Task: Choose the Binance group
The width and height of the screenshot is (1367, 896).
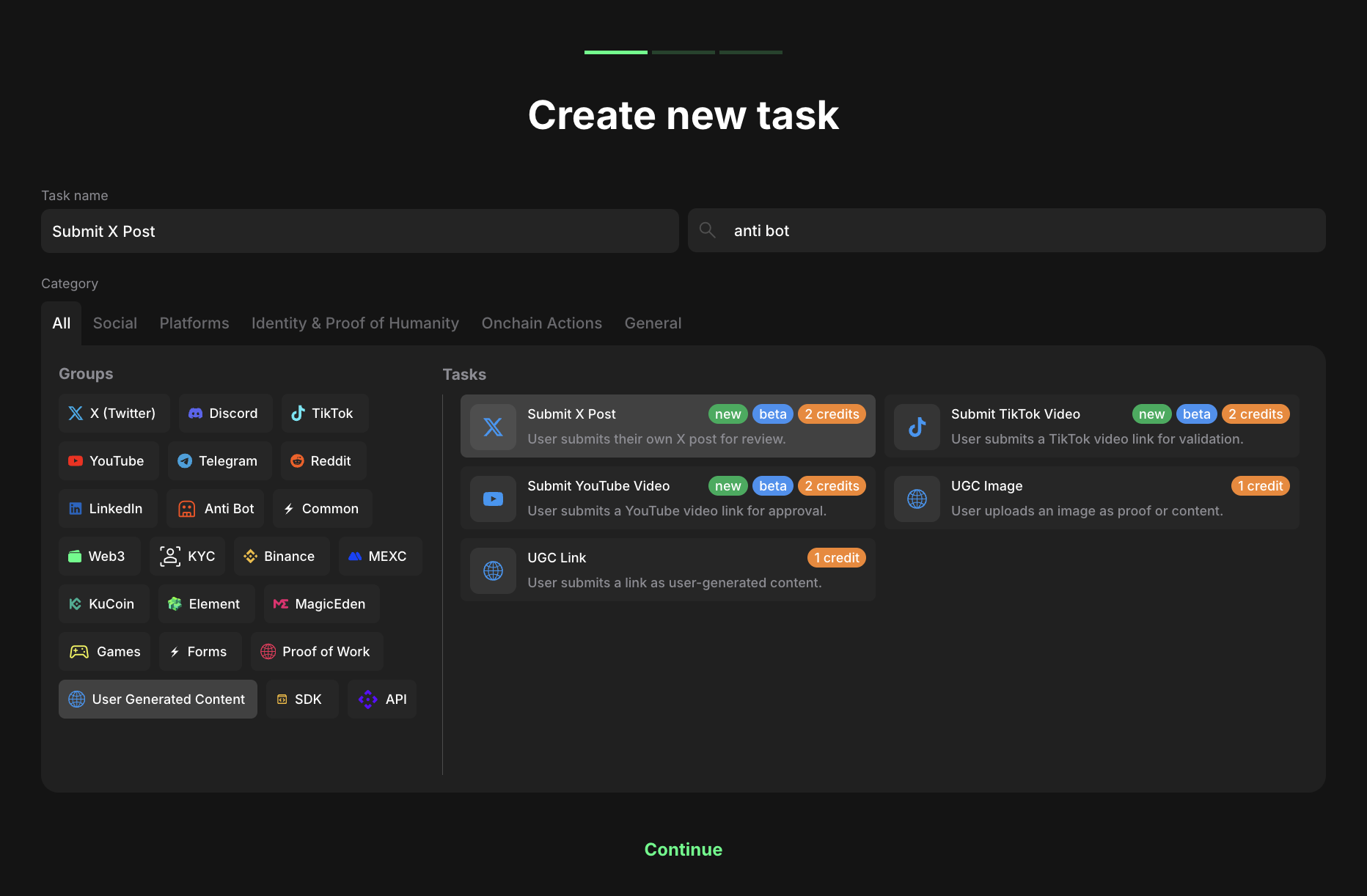Action: click(282, 557)
